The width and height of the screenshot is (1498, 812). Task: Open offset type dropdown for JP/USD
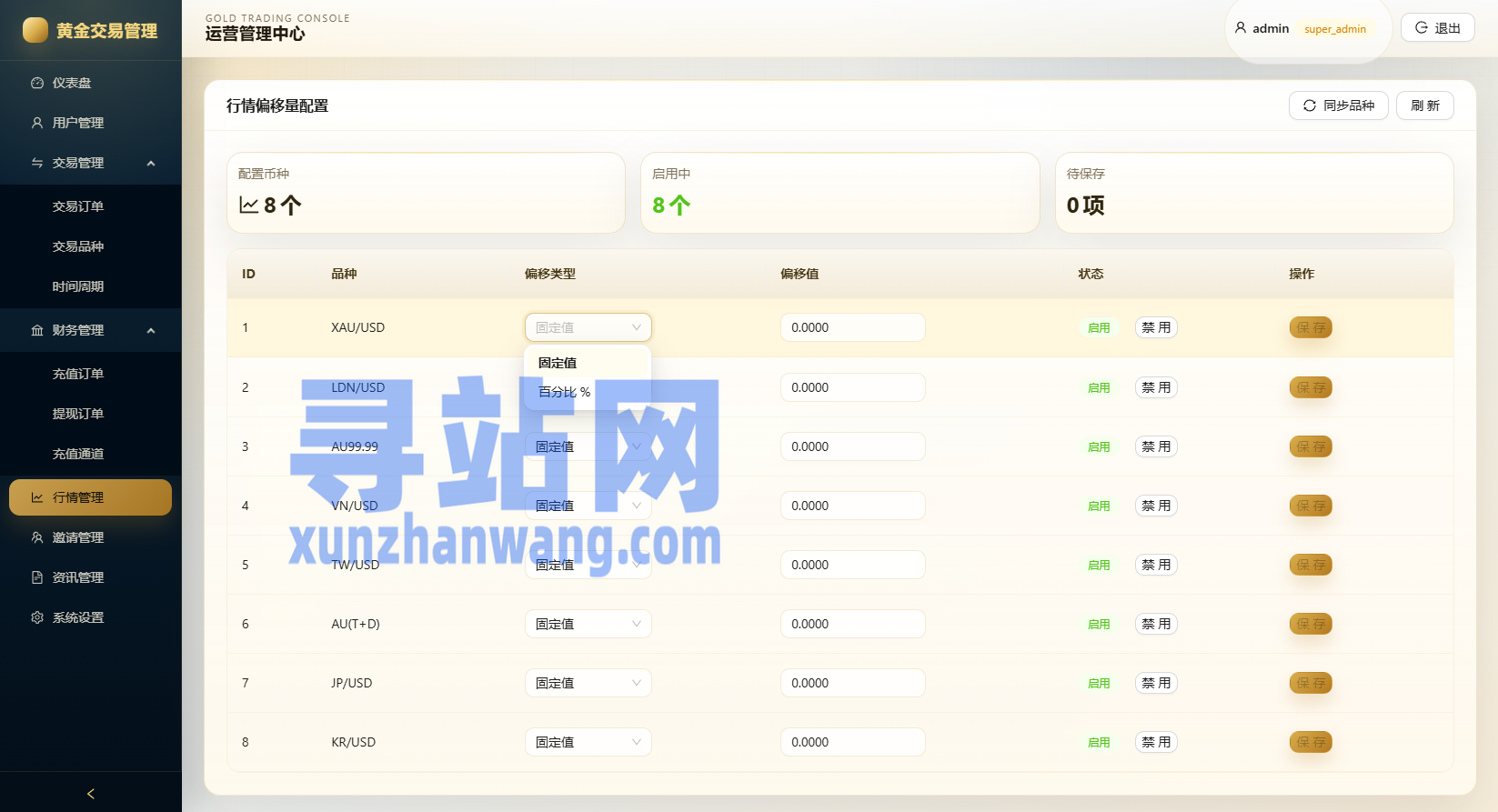point(588,683)
